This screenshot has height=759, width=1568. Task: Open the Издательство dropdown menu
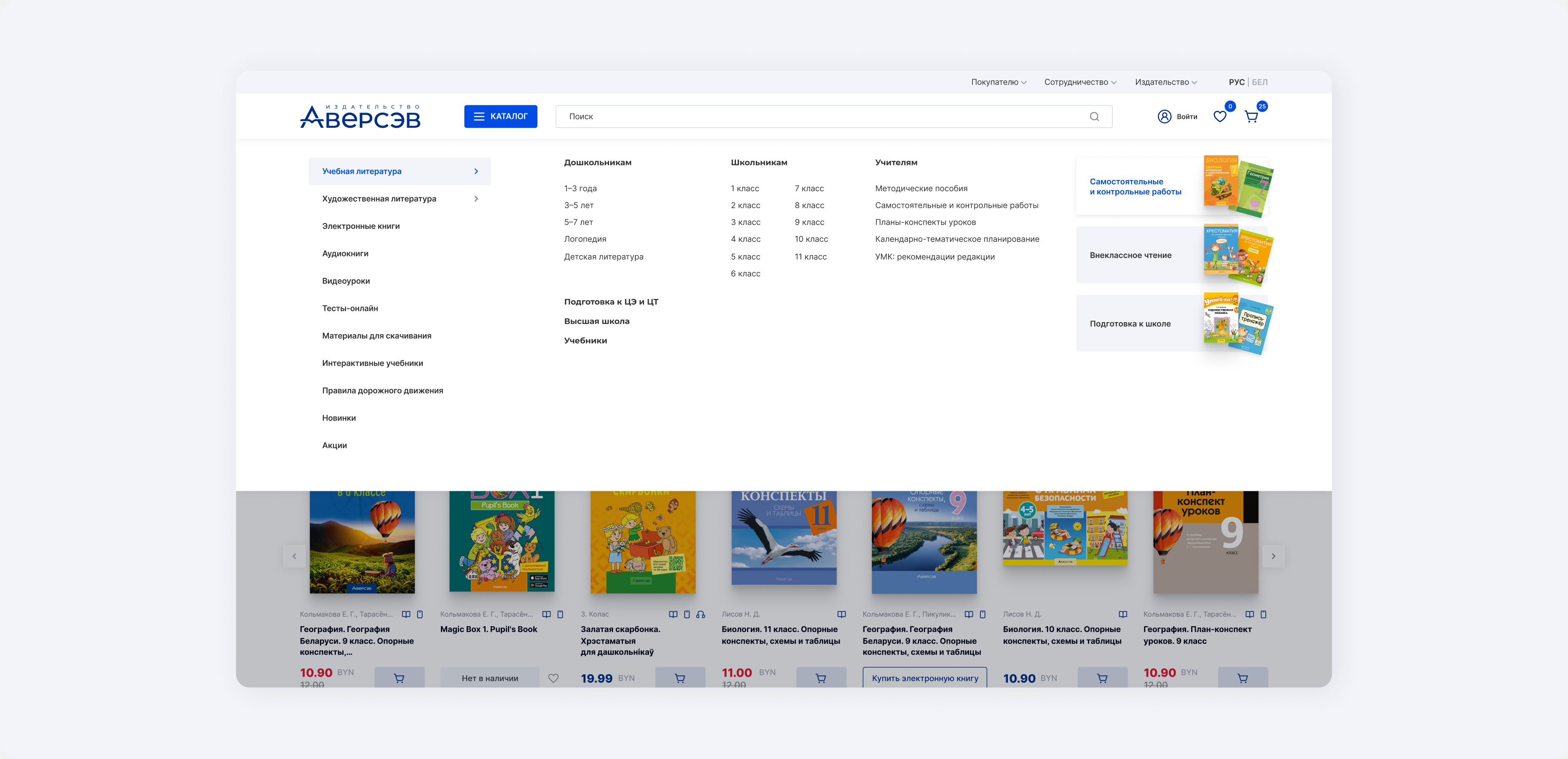coord(1165,82)
